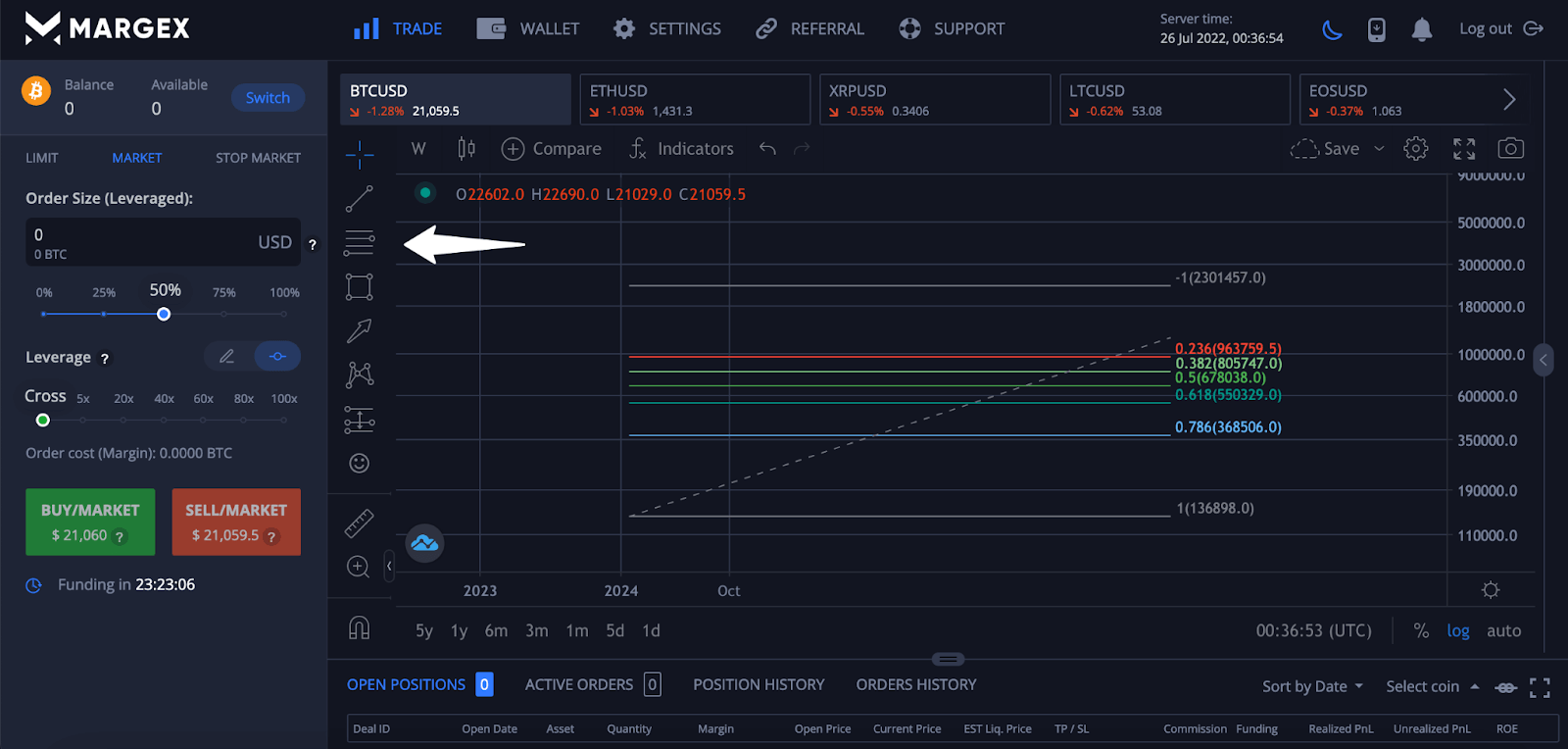Select the trend line drawing tool

pos(359,199)
